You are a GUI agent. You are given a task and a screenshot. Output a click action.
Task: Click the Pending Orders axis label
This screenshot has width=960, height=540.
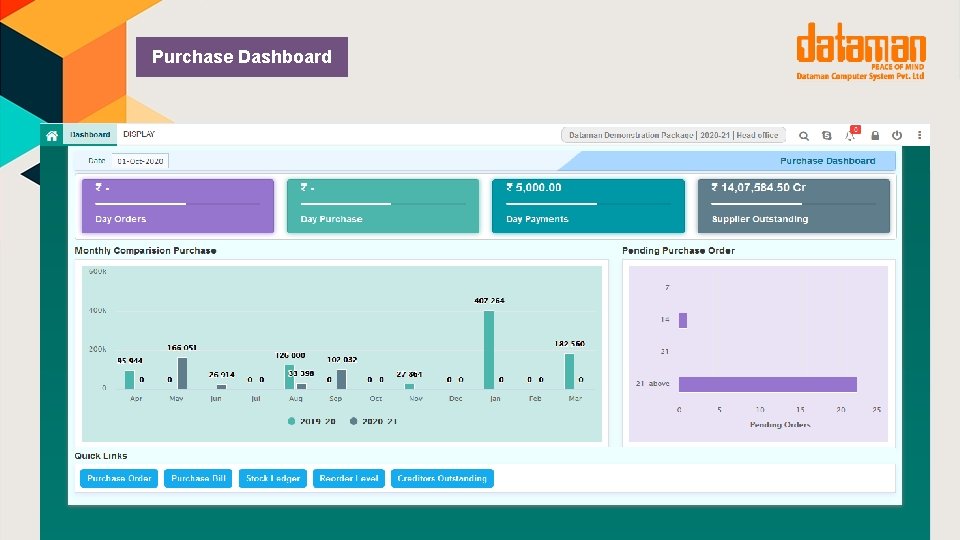[780, 424]
